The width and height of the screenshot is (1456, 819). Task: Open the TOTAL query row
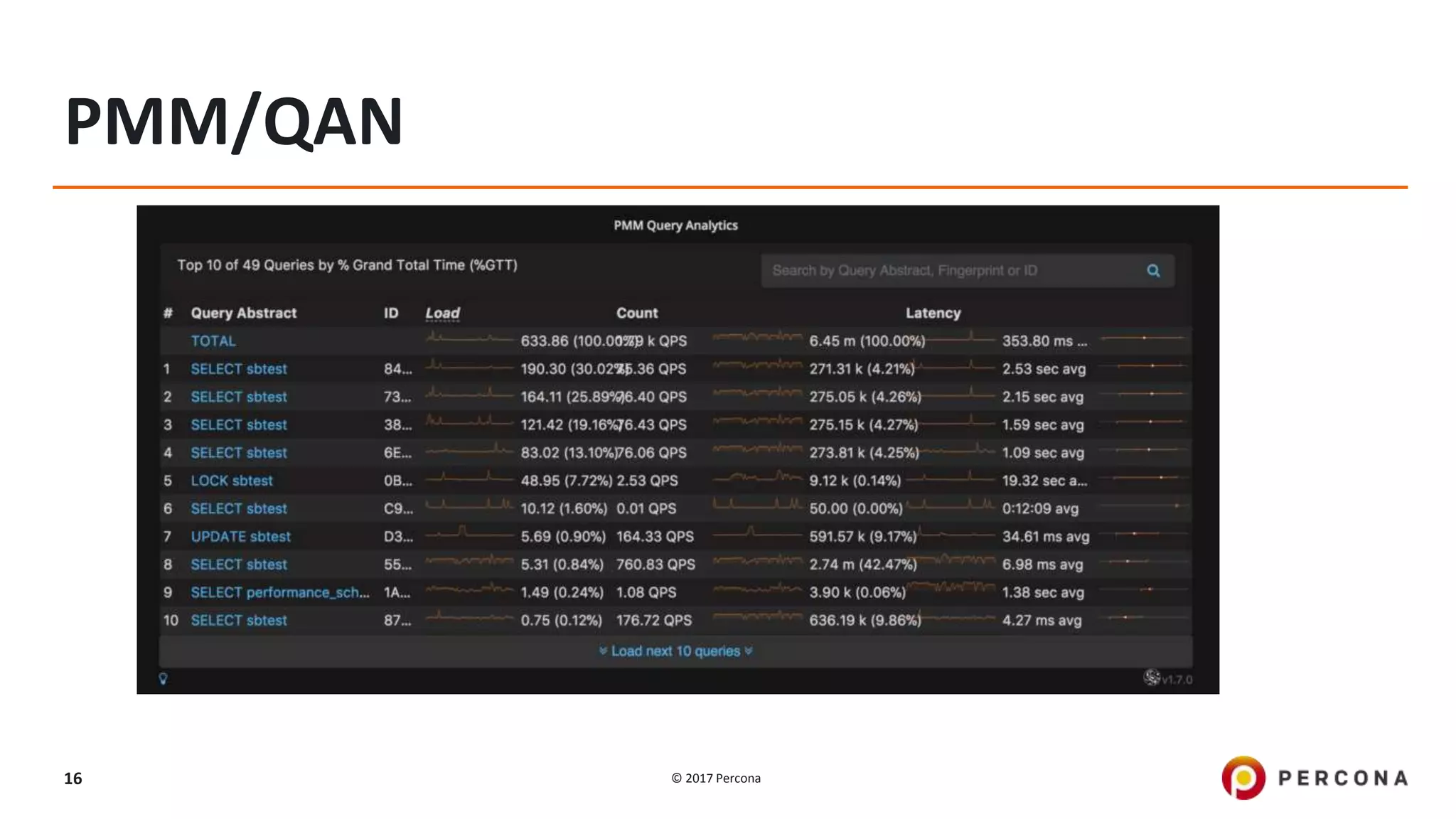click(x=213, y=341)
